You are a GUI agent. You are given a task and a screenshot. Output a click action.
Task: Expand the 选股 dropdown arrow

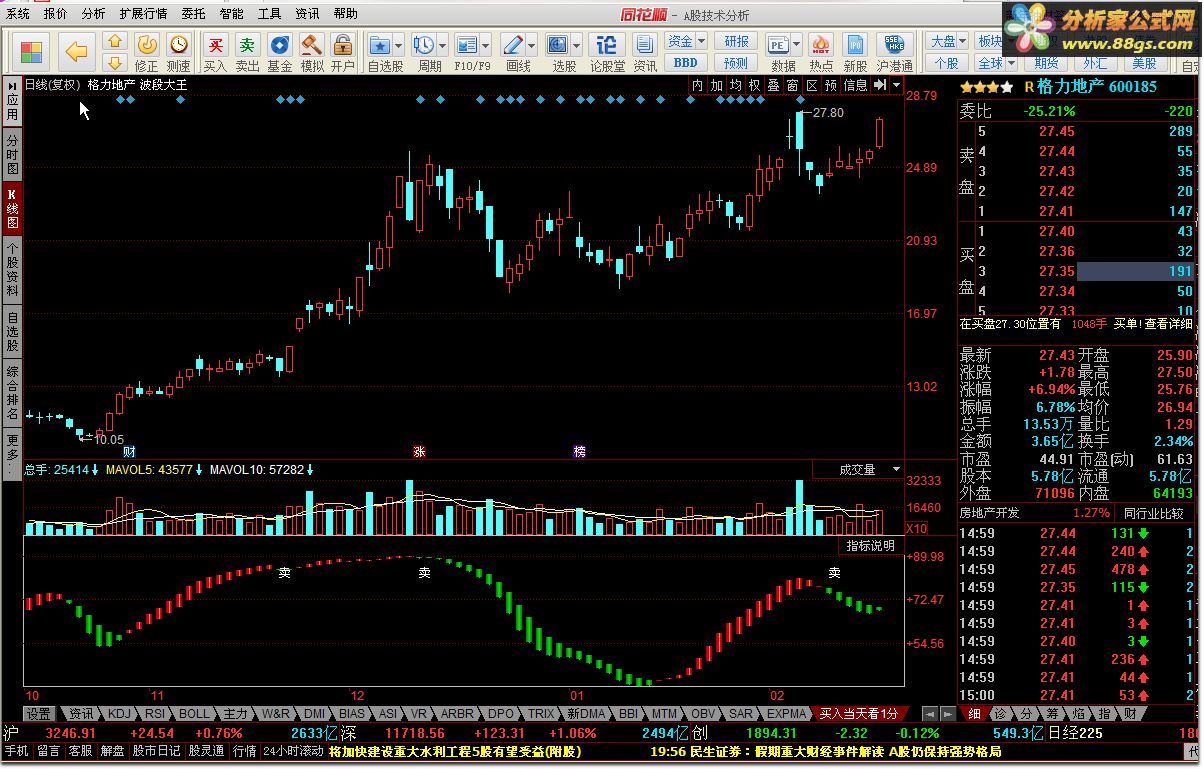[577, 45]
